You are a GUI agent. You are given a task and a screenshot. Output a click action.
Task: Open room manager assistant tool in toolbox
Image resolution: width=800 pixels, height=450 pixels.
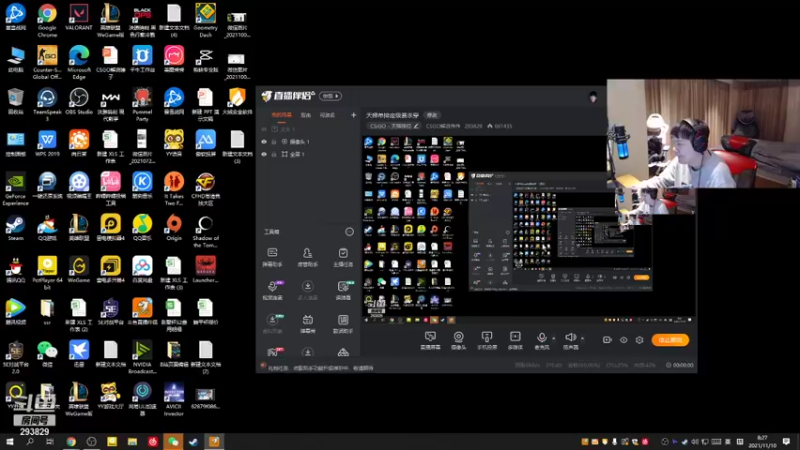pos(307,258)
